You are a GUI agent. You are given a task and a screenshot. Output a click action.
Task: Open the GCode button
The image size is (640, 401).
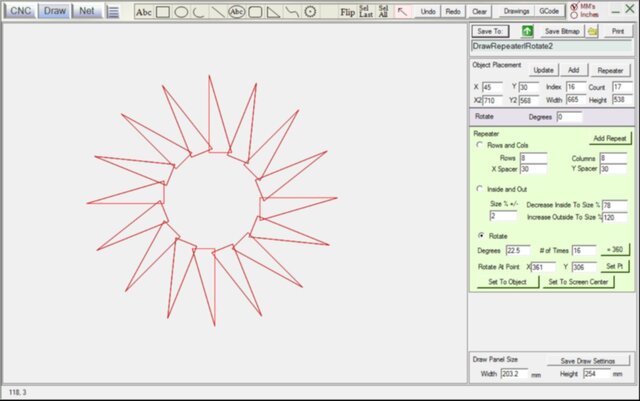[549, 11]
